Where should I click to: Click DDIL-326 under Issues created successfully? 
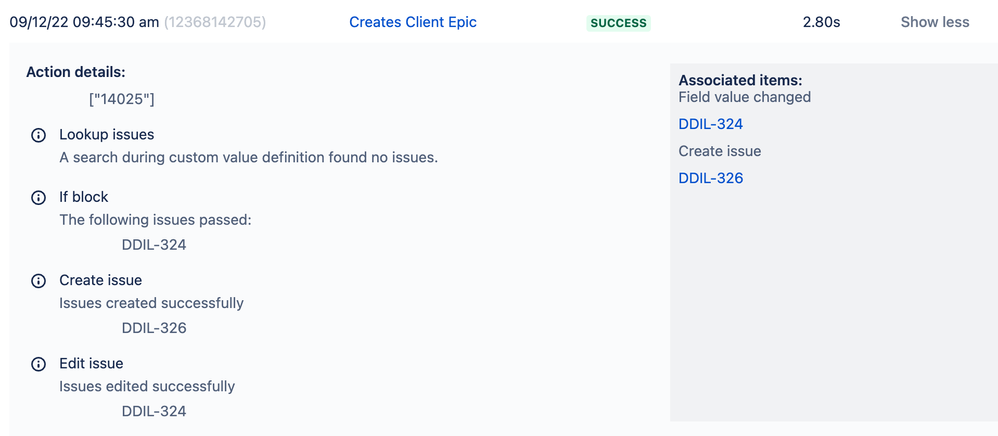coord(153,328)
